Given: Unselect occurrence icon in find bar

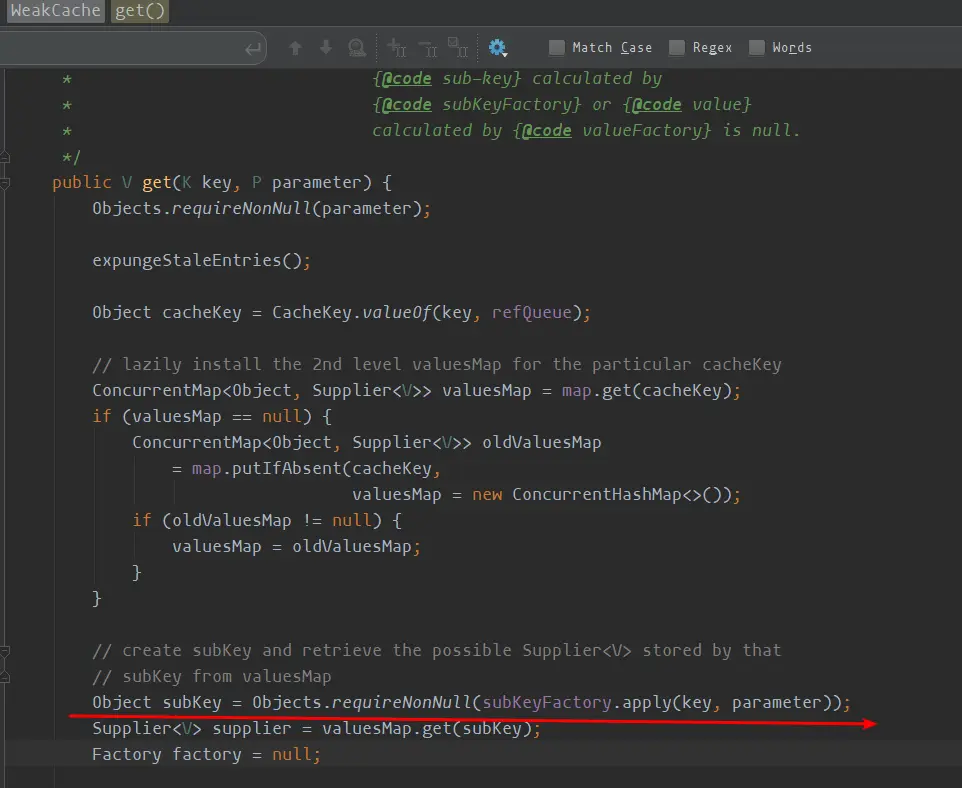Looking at the screenshot, I should 428,48.
